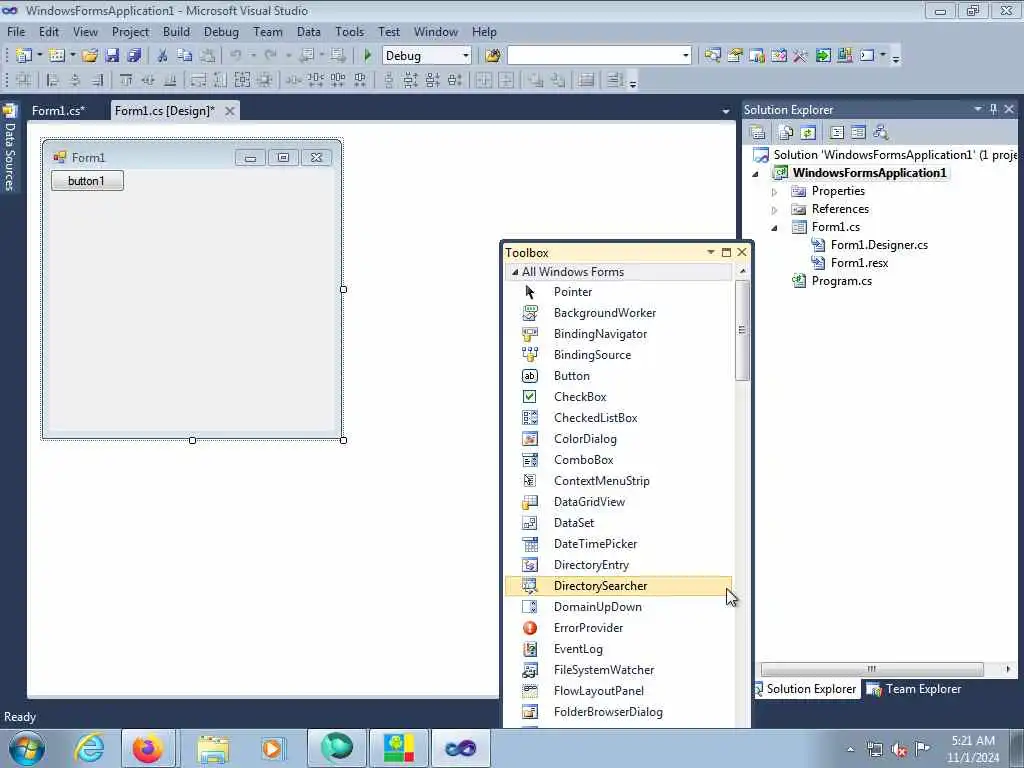
Task: Click the New Project toolbar icon
Action: click(24, 56)
